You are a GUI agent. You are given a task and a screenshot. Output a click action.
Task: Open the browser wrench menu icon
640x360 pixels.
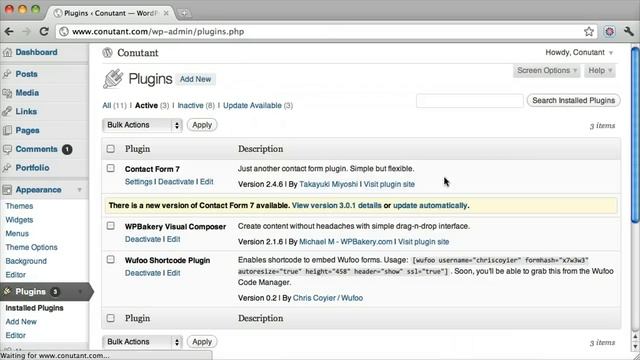[x=629, y=31]
